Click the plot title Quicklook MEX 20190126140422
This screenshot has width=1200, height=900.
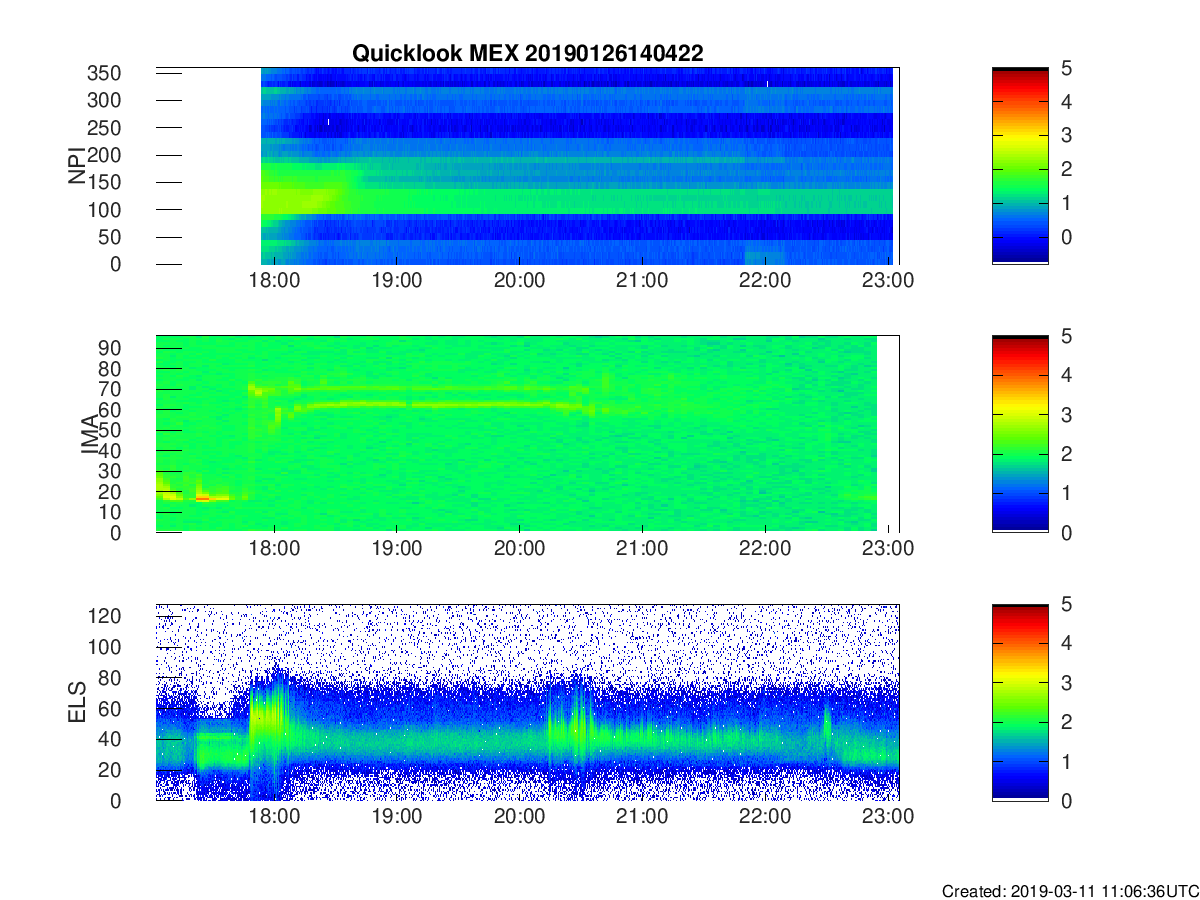(527, 54)
